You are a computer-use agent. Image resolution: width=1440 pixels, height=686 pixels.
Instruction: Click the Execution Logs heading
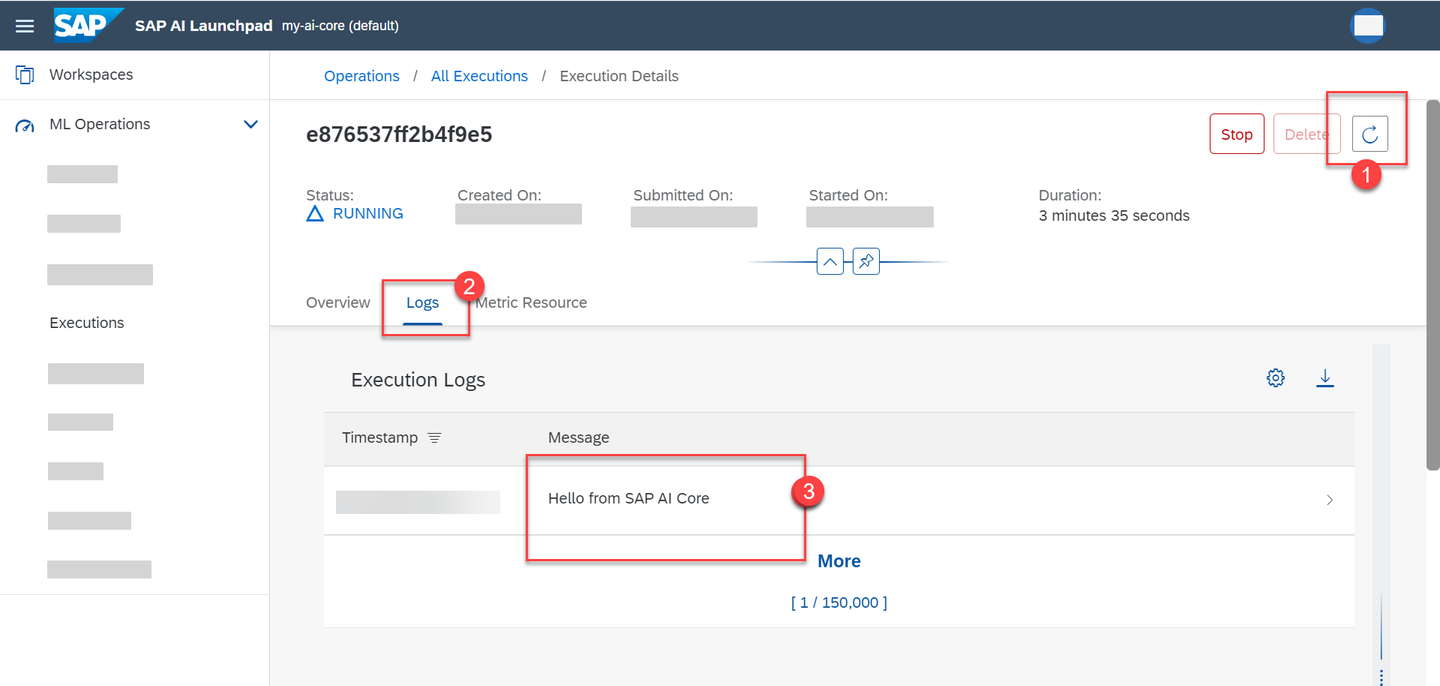(418, 380)
